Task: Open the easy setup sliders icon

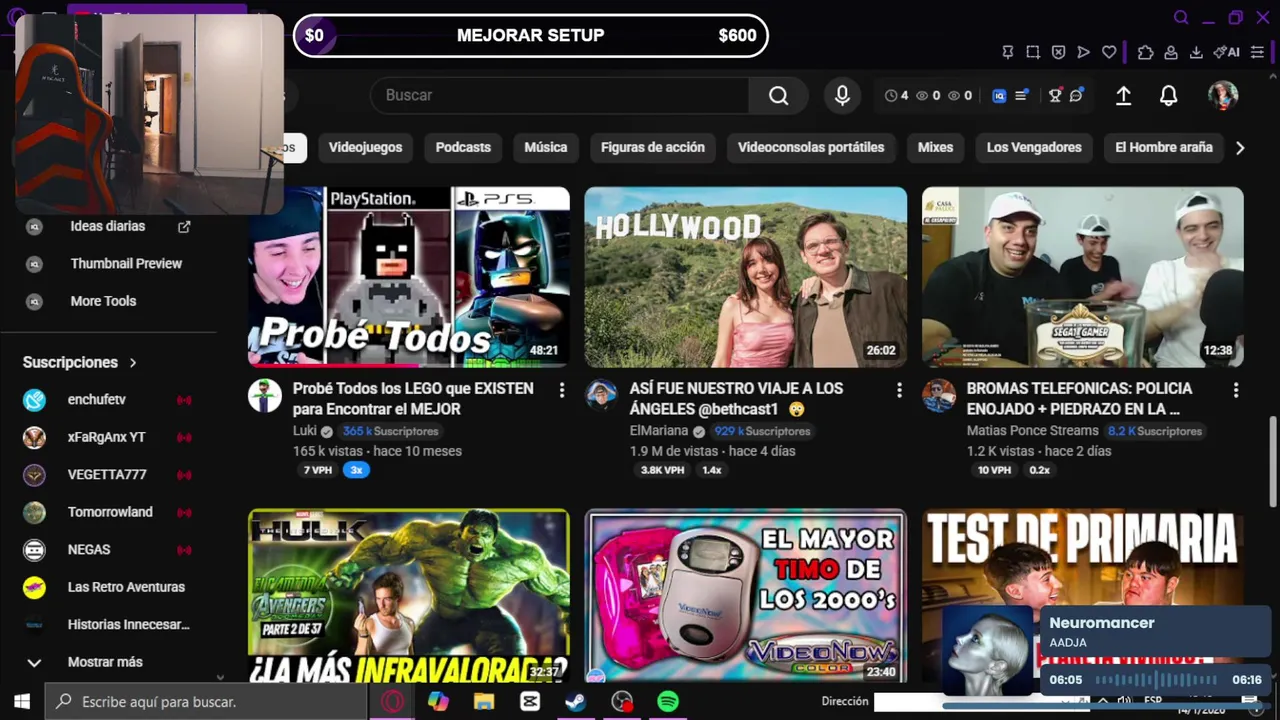Action: [x=1258, y=52]
